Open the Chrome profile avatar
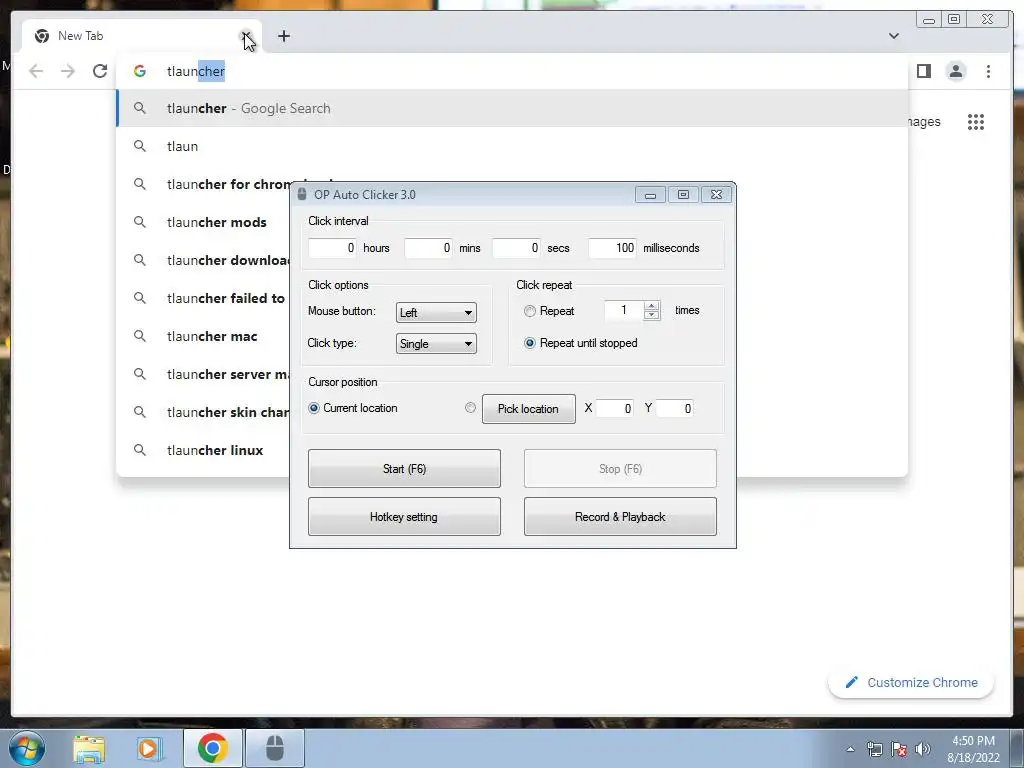Image resolution: width=1024 pixels, height=768 pixels. (956, 71)
